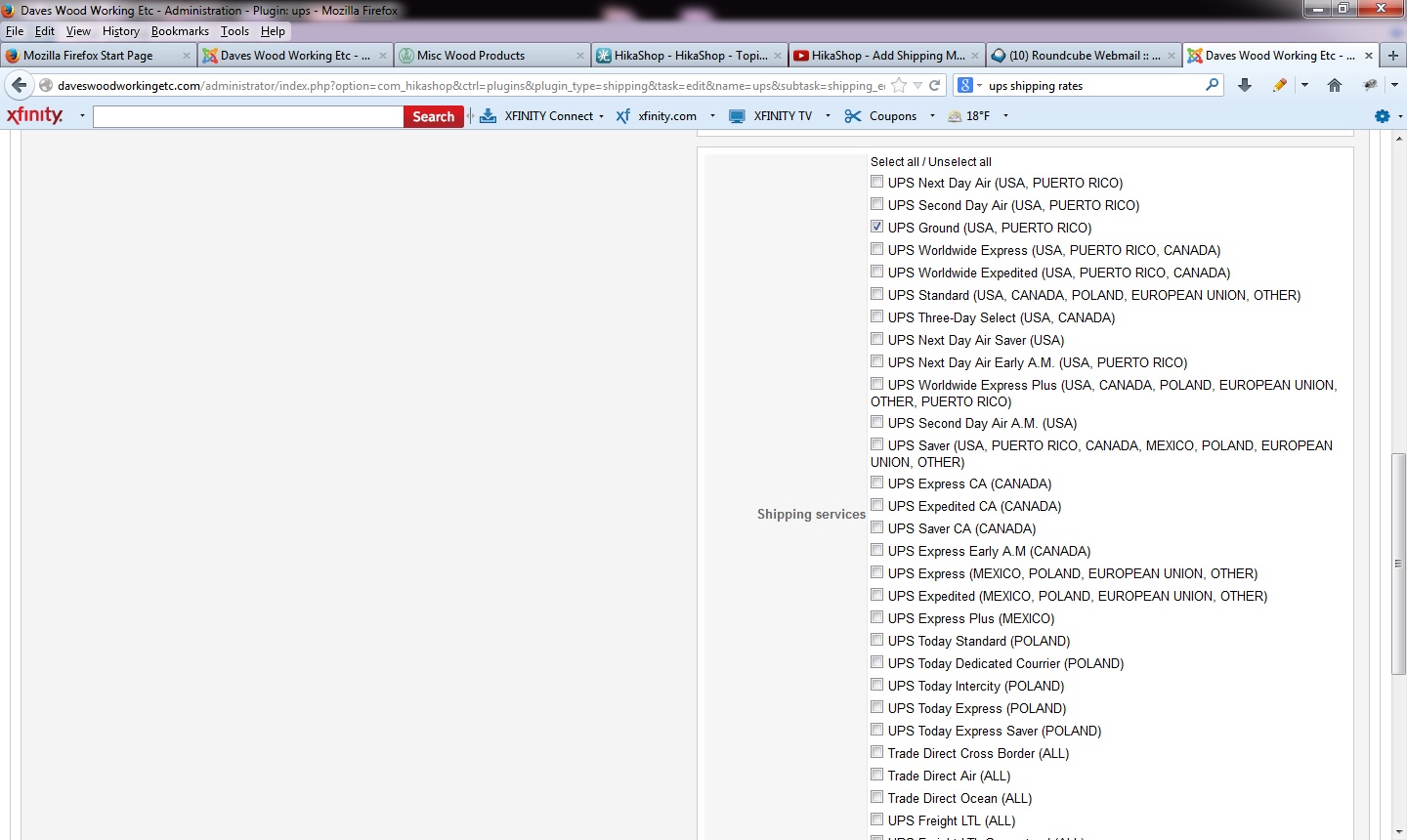Click Unselect all link
Screen dimensions: 1407x840
click(959, 161)
